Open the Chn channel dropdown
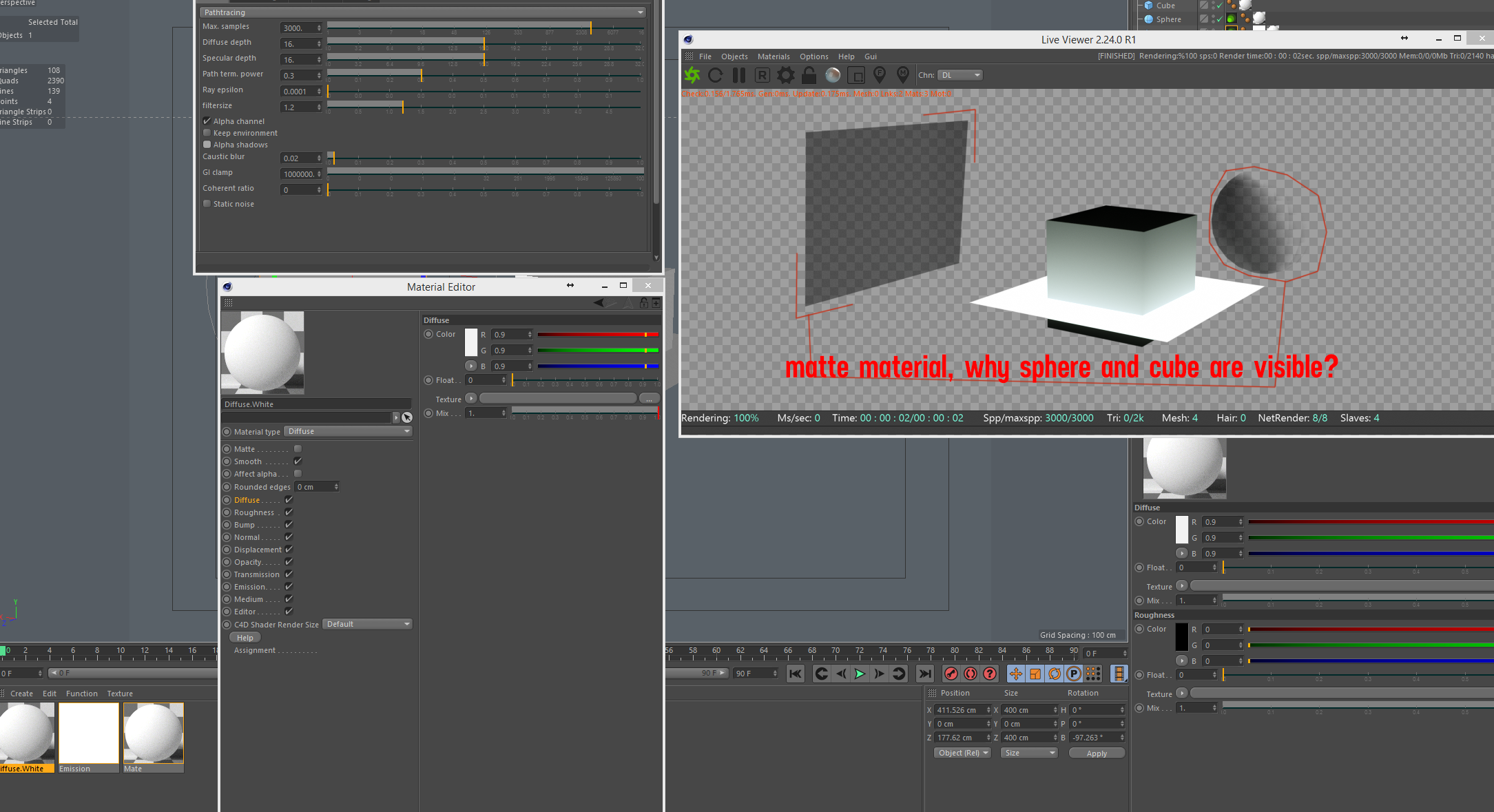1494x812 pixels. point(960,75)
